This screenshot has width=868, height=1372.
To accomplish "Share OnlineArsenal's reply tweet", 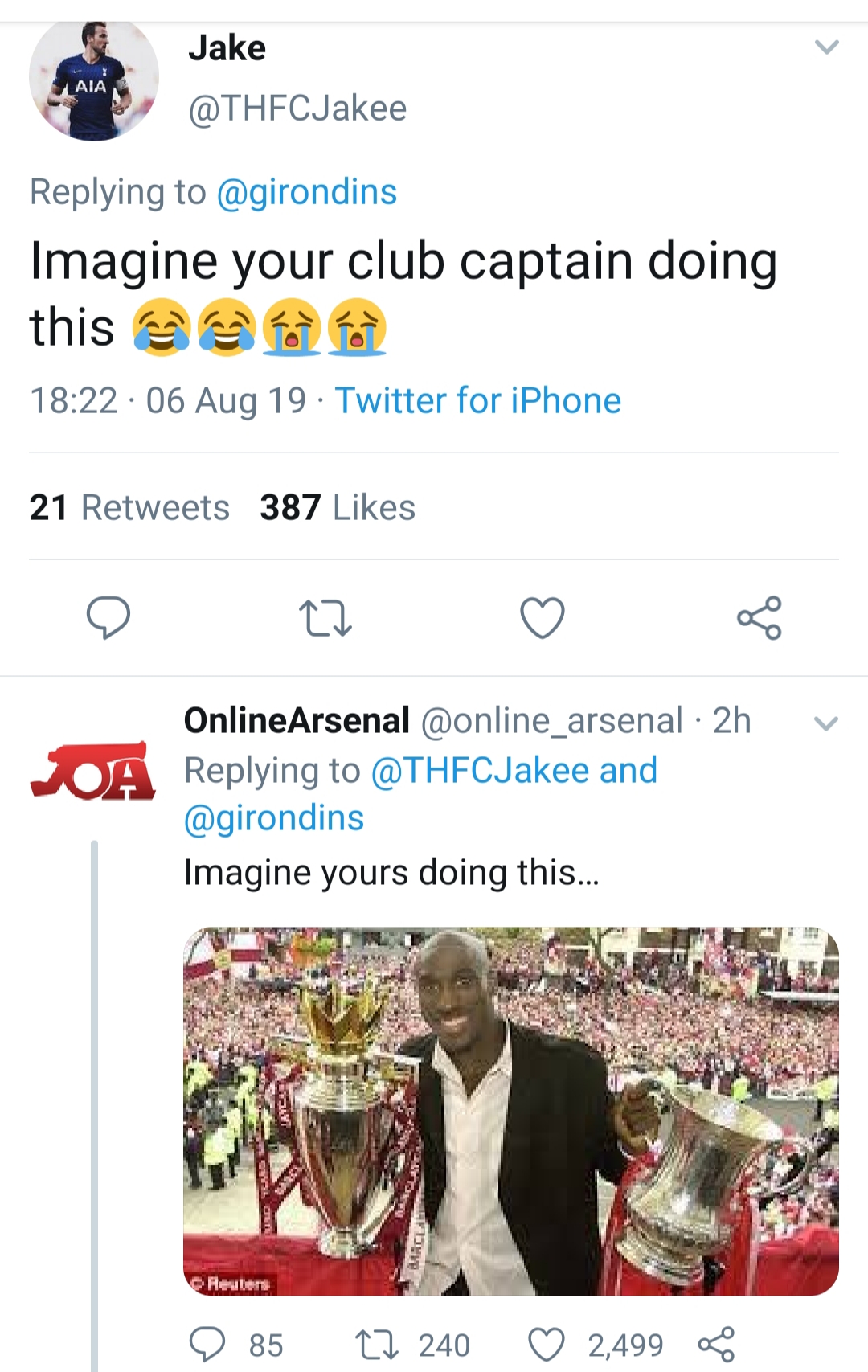I will pos(716,1344).
